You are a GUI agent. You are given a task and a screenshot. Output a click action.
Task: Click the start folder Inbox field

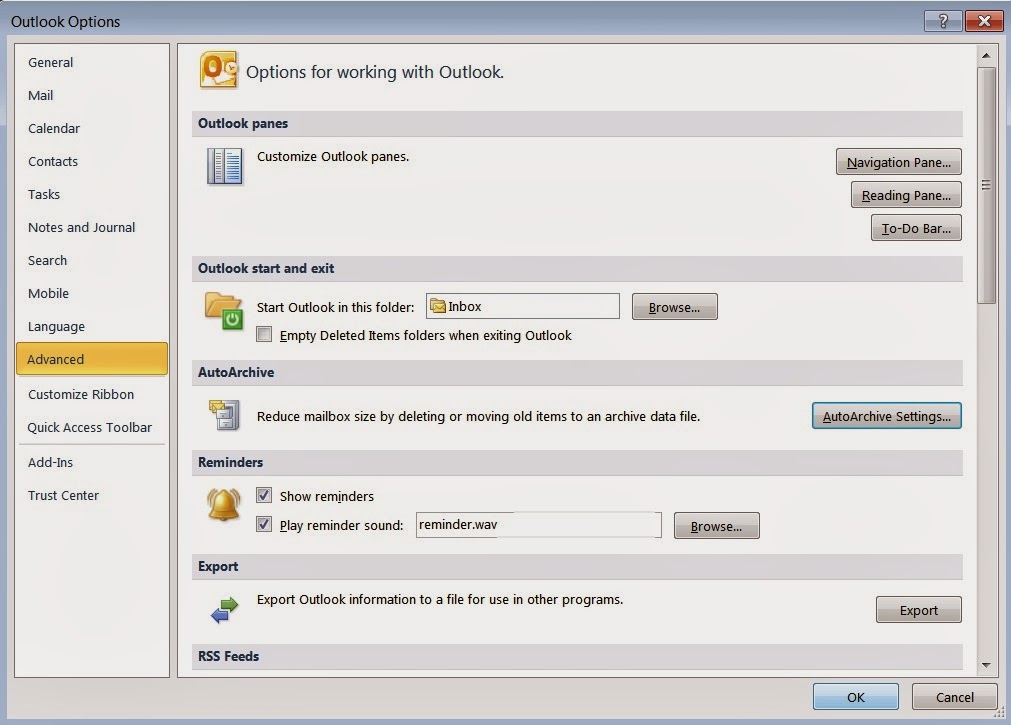point(523,306)
